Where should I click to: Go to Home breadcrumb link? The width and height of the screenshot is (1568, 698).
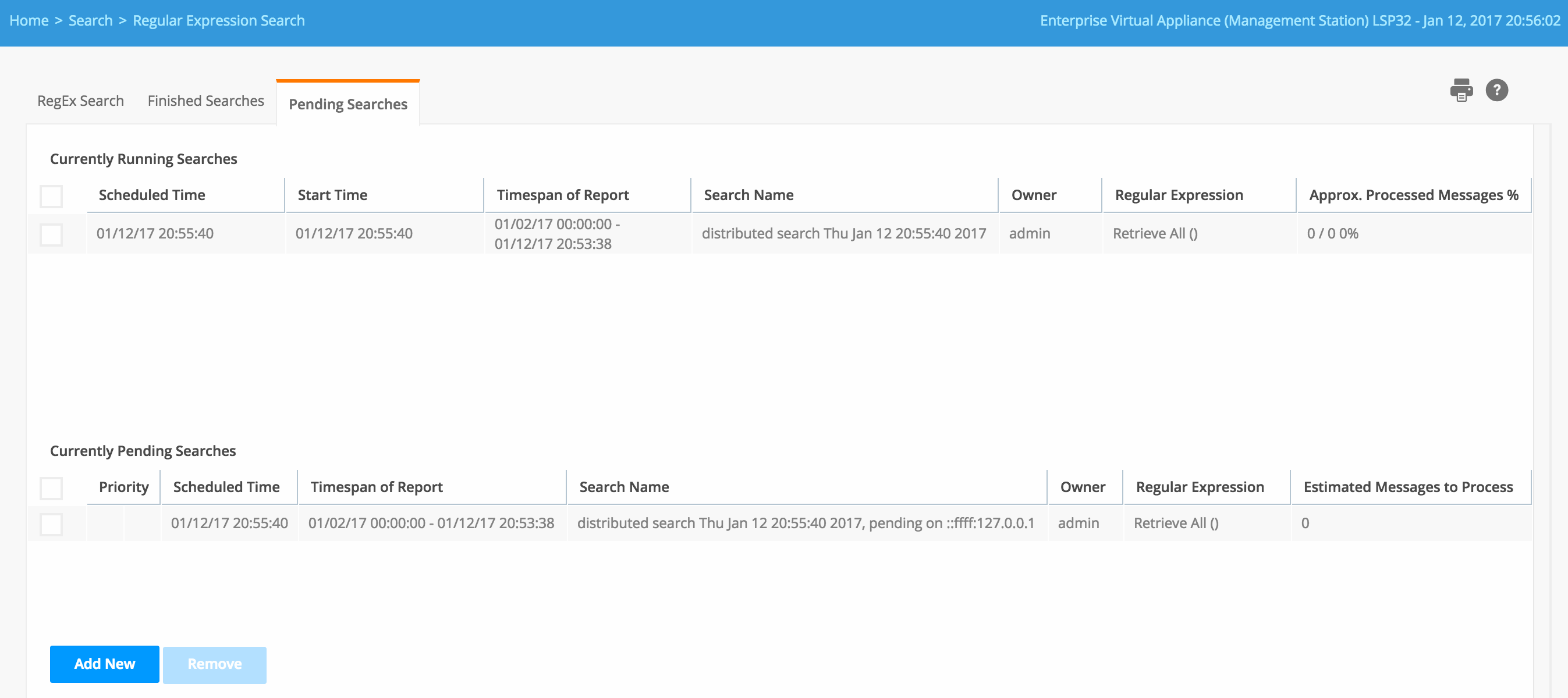[29, 21]
